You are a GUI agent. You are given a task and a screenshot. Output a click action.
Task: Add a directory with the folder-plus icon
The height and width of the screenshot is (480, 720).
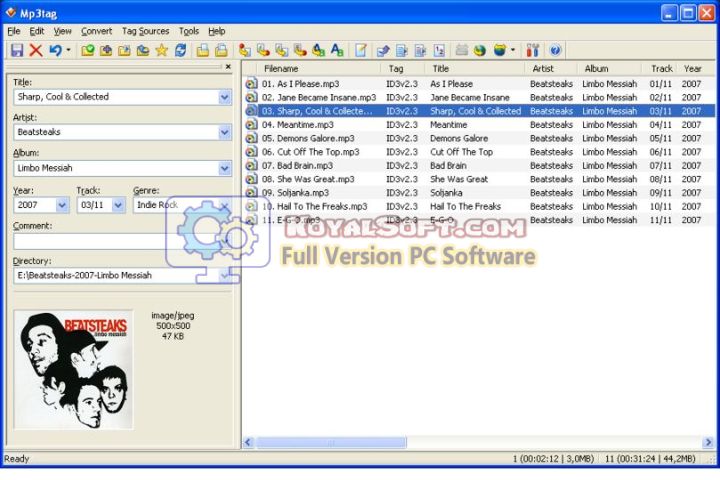106,50
